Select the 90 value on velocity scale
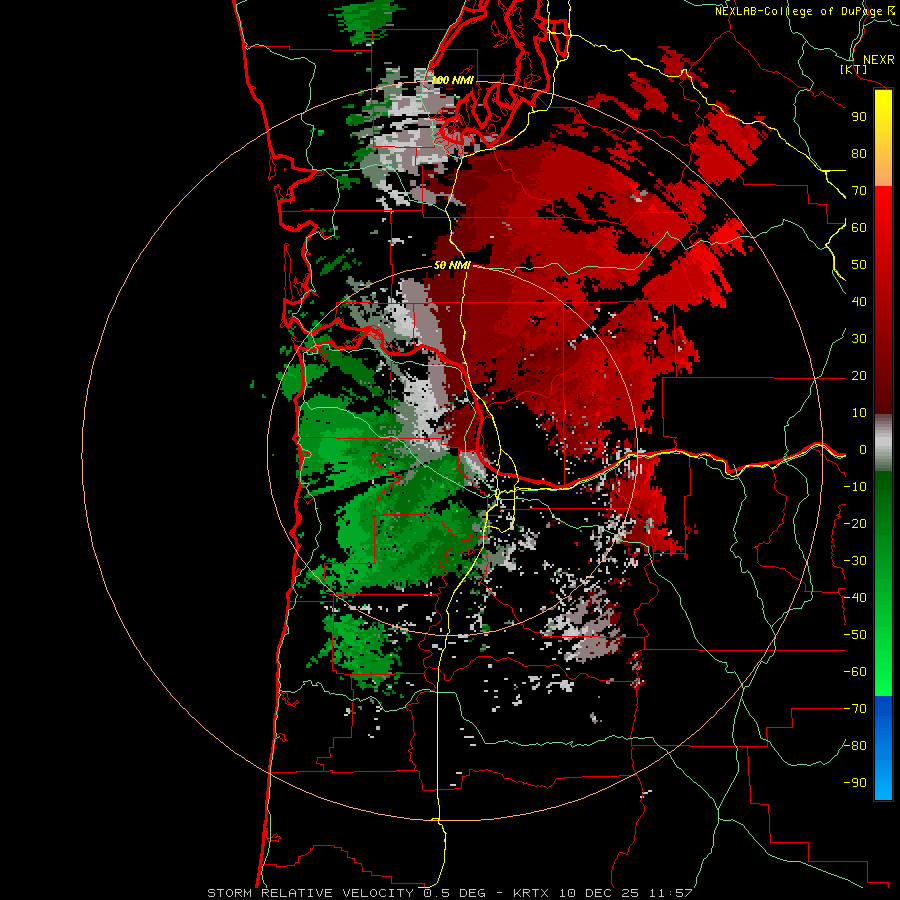 [859, 117]
